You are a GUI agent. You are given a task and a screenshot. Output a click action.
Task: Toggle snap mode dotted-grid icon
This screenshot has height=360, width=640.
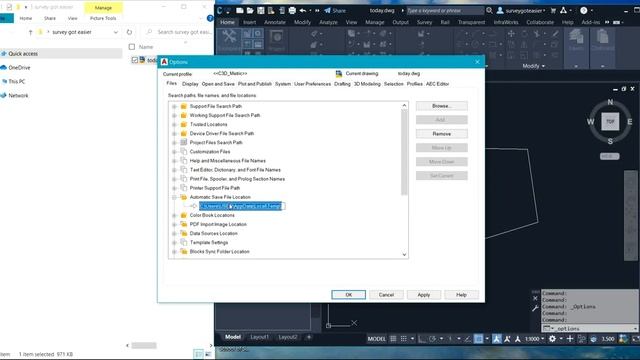[403, 339]
